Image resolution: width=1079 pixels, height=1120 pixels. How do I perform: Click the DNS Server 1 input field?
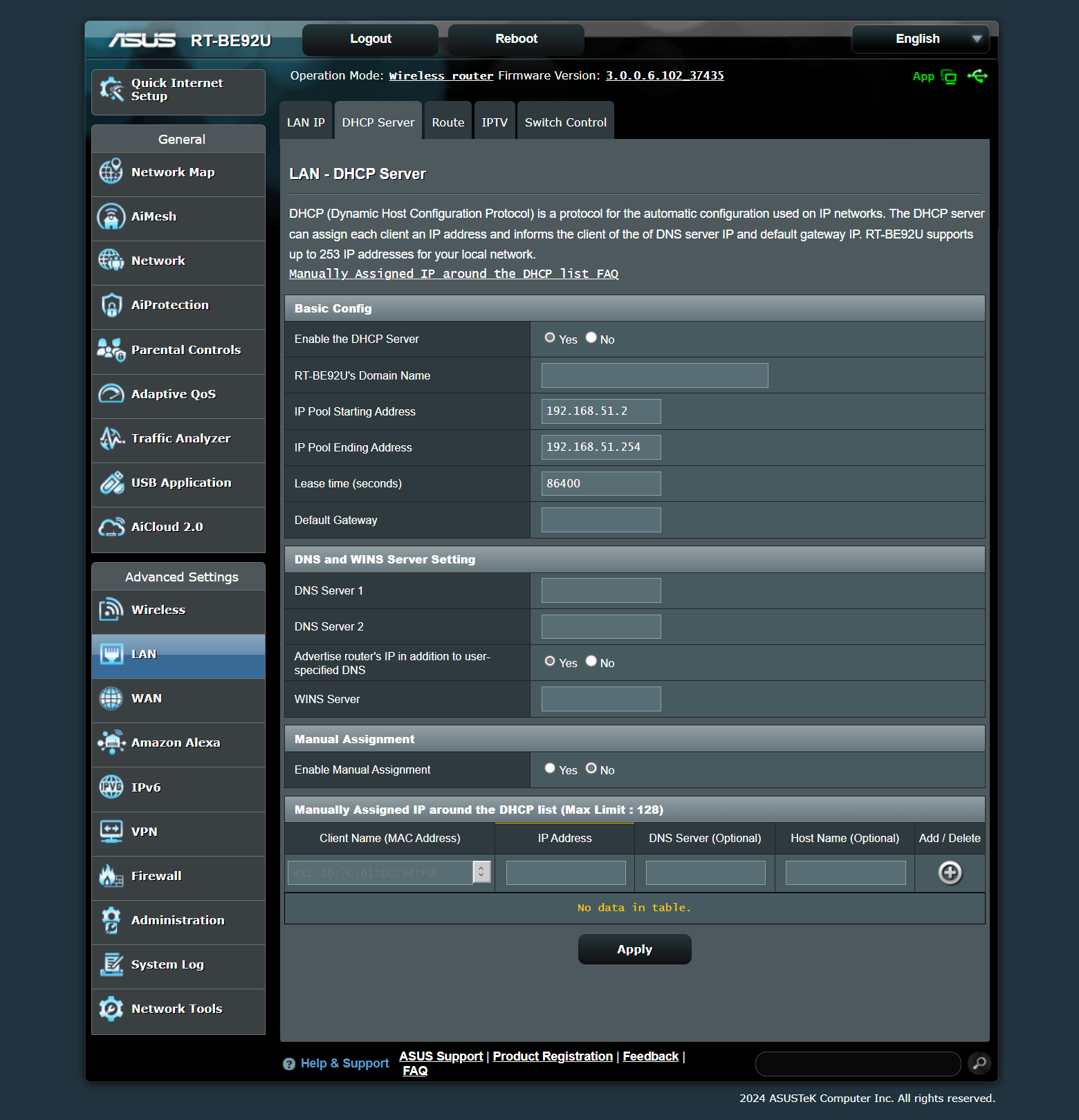[x=600, y=590]
